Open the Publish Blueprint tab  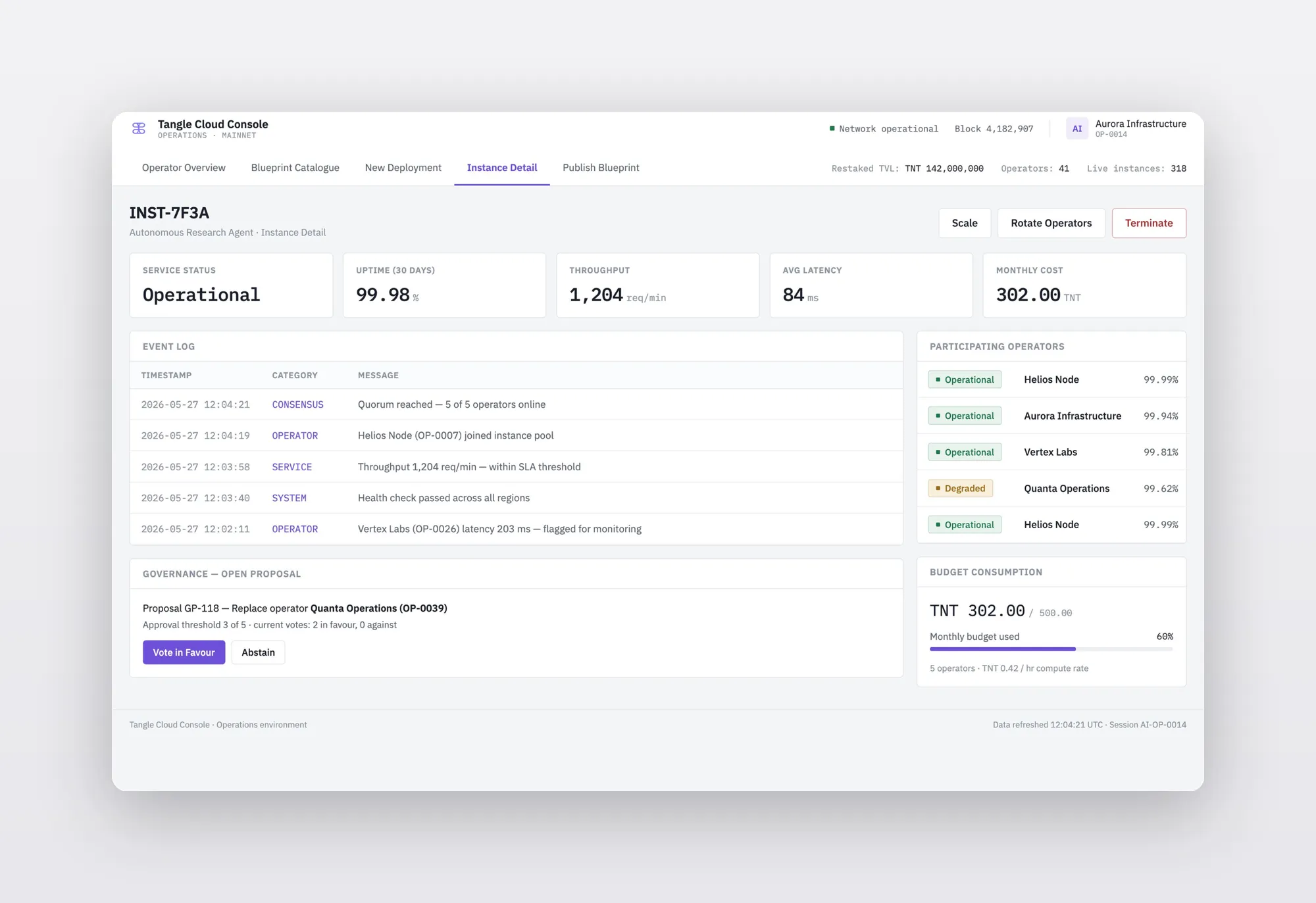(x=601, y=168)
